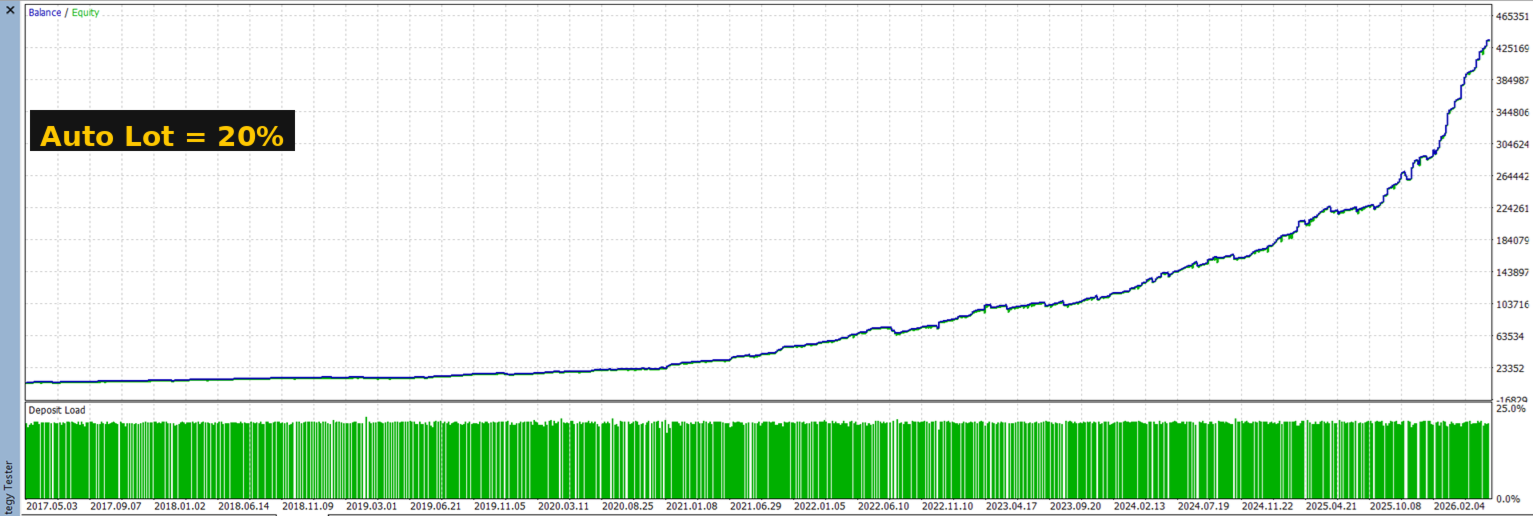Click the 224261 axis value

click(1511, 209)
